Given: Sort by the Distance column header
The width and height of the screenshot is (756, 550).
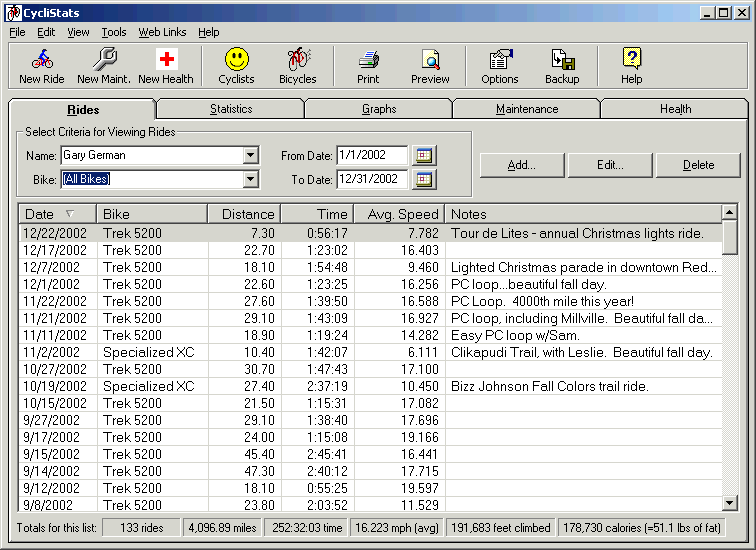Looking at the screenshot, I should (244, 214).
